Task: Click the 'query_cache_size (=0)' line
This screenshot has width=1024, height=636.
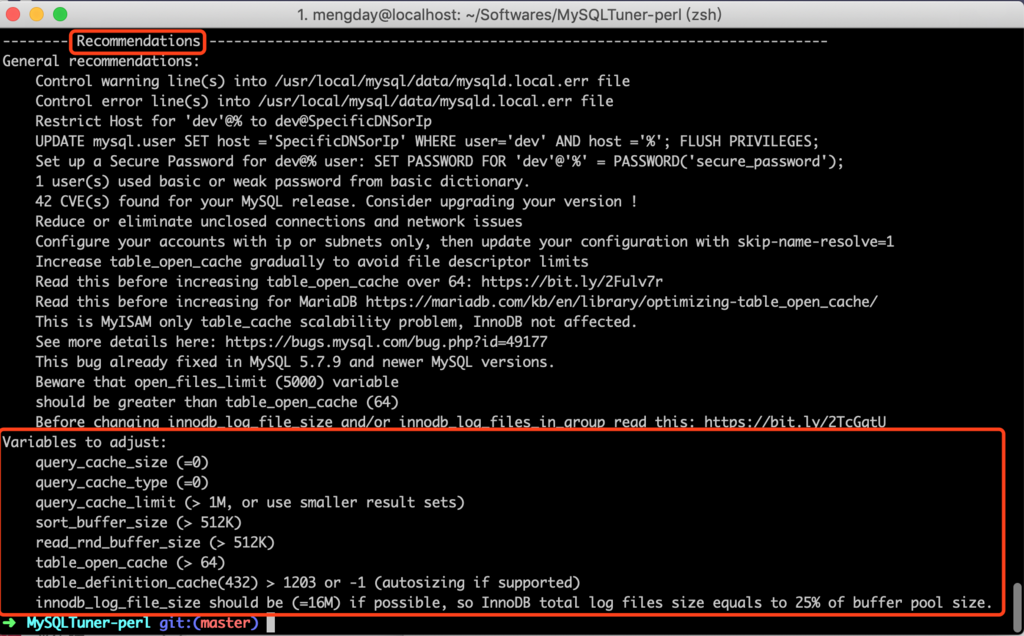Action: coord(122,463)
